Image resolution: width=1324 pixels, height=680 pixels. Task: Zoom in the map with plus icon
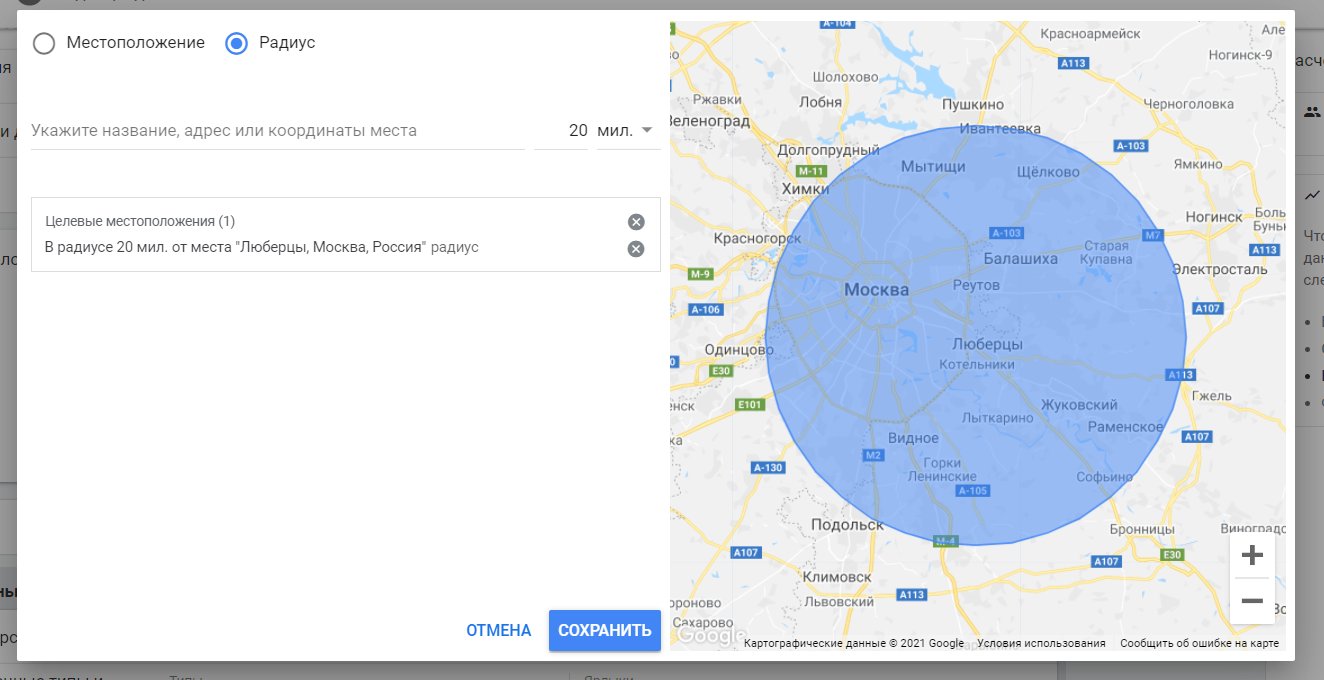pyautogui.click(x=1252, y=555)
